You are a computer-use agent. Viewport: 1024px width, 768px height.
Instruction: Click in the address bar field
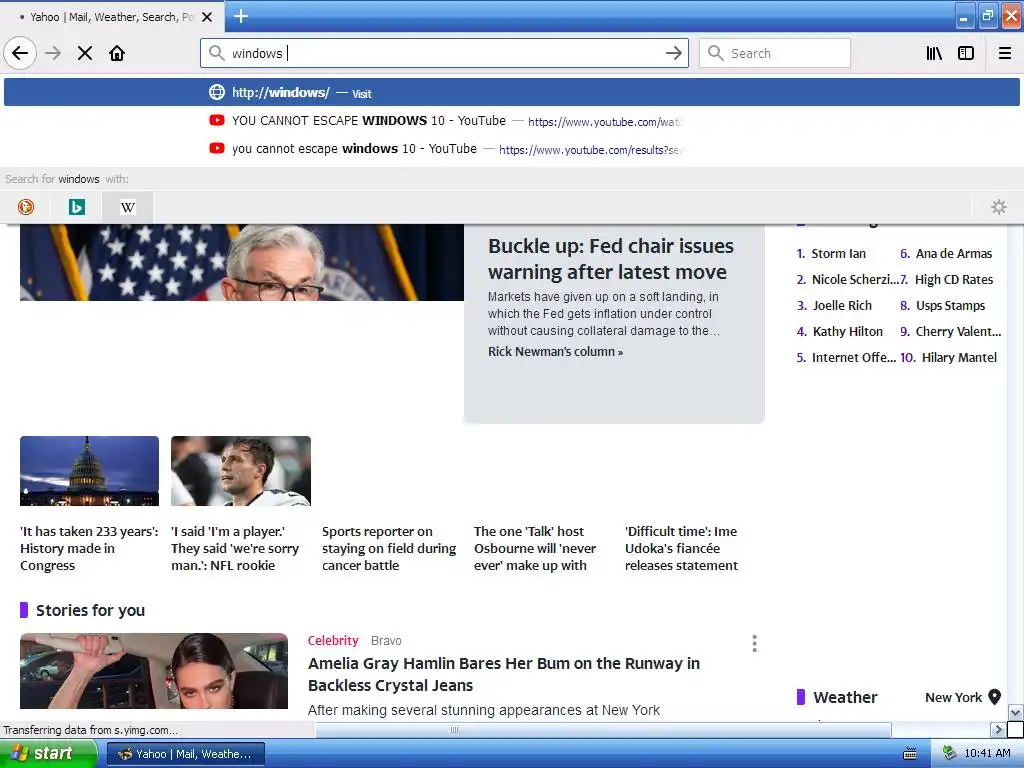tap(444, 53)
